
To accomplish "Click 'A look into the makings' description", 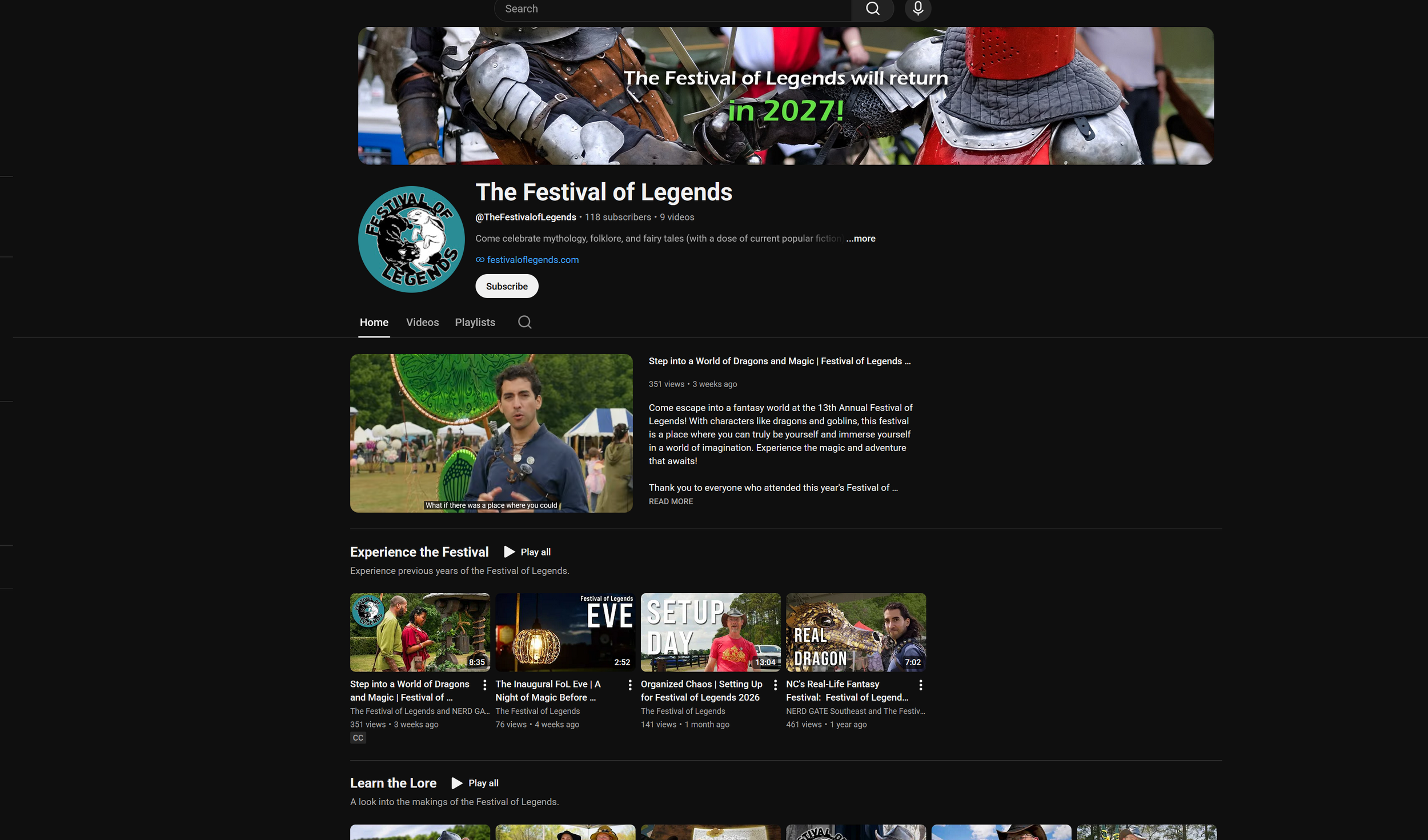I will click(x=454, y=802).
